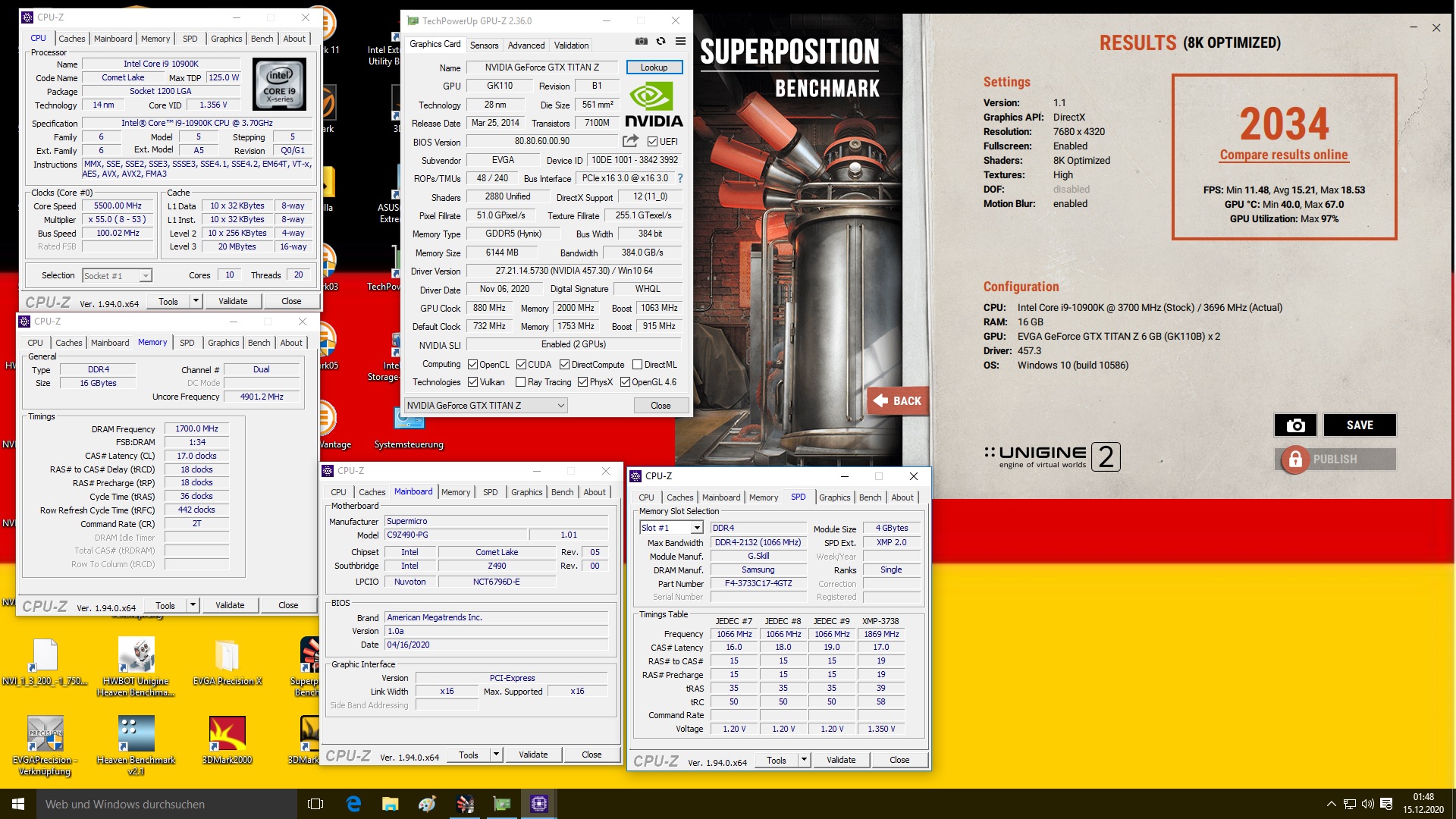Screen dimensions: 1456x819
Task: Expand Tools dropdown arrow in CPU-Z Mainboard window
Action: point(496,755)
